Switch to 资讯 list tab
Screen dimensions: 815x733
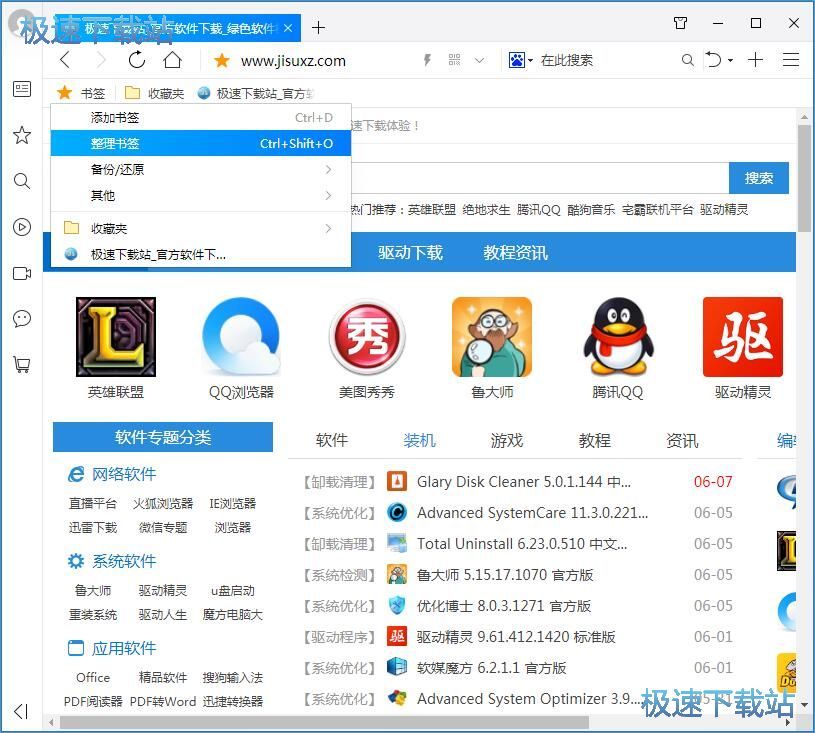coord(682,440)
